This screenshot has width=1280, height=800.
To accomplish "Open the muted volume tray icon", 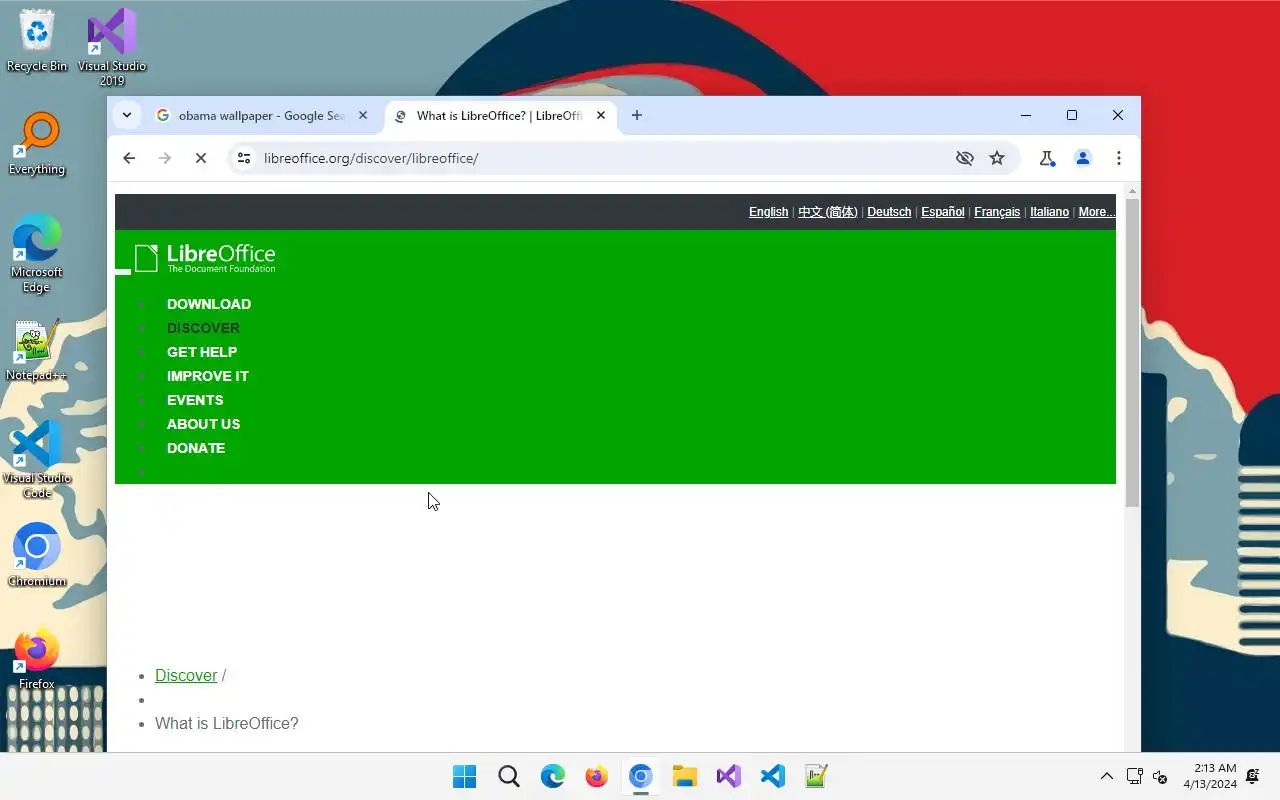I will tap(1161, 776).
